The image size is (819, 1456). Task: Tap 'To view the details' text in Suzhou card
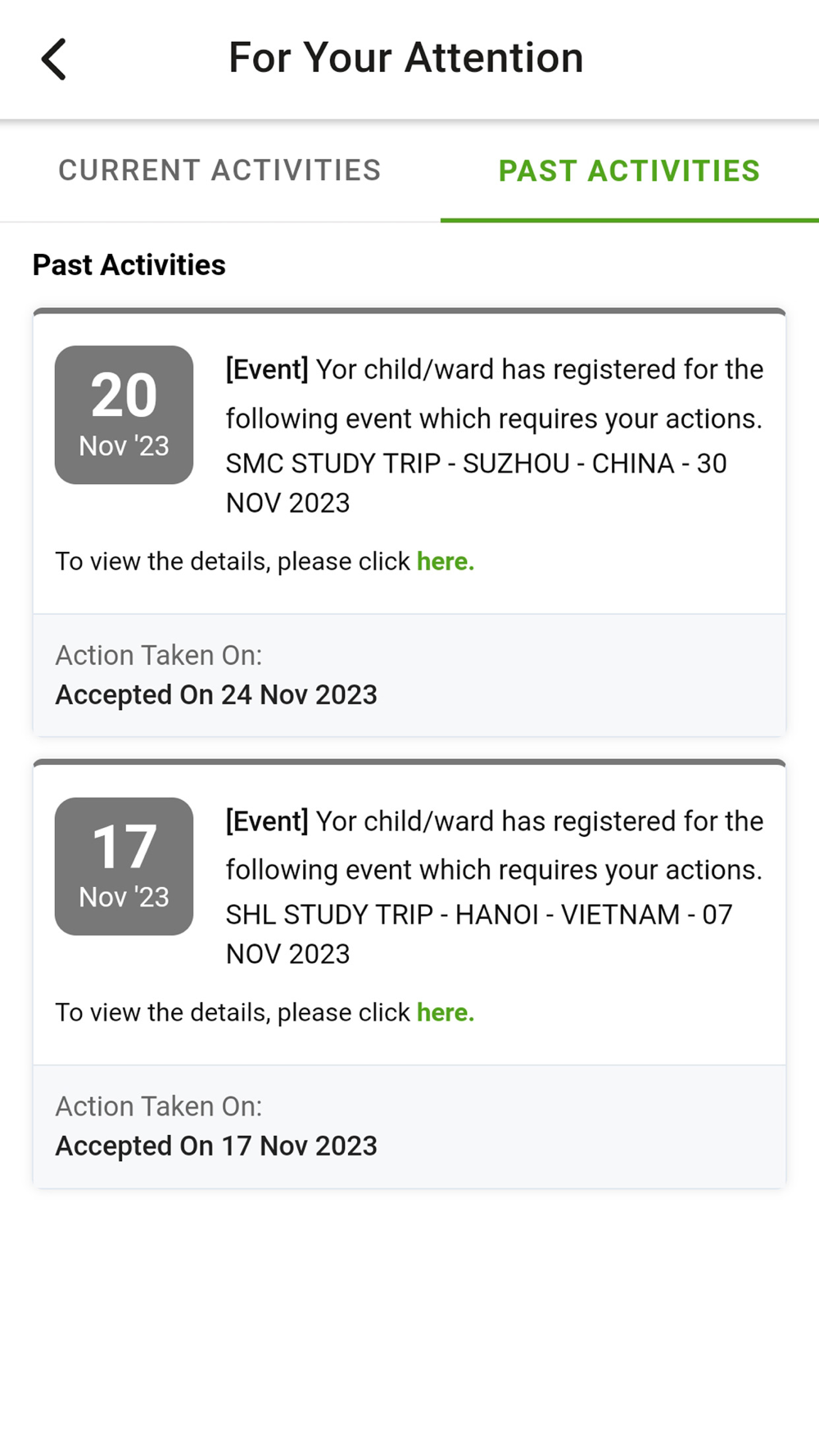tap(232, 562)
